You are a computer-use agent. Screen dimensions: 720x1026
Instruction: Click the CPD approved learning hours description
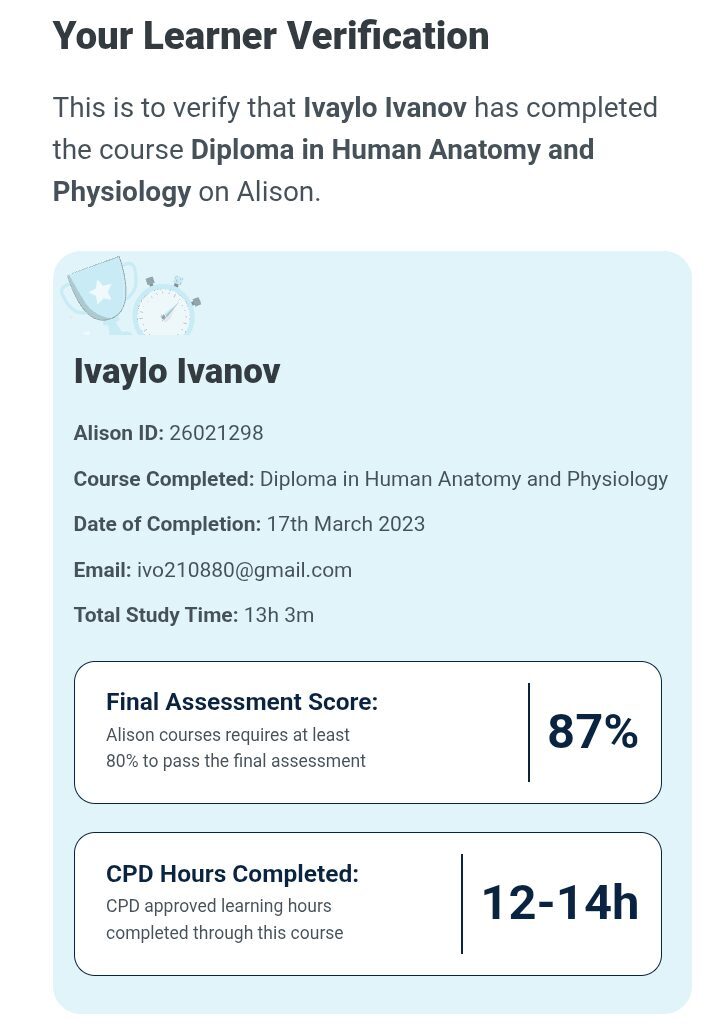[x=224, y=919]
